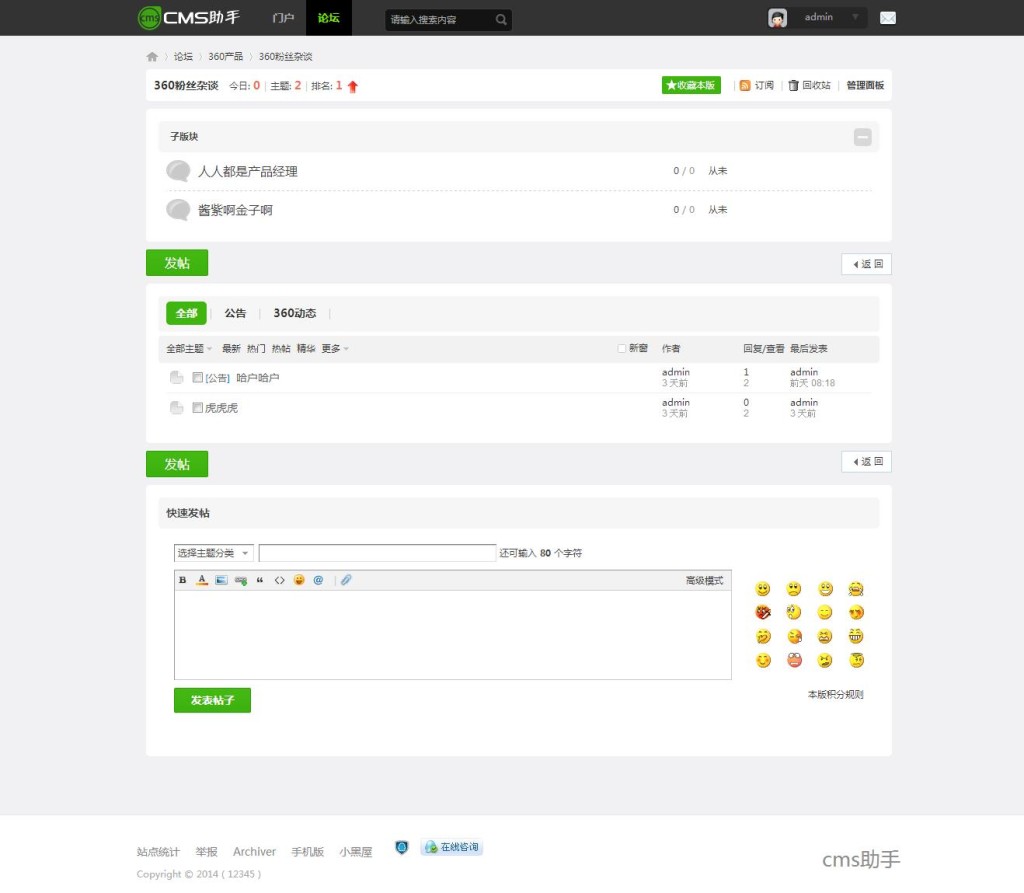Click the paperclip attachment icon
This screenshot has width=1024, height=893.
346,580
